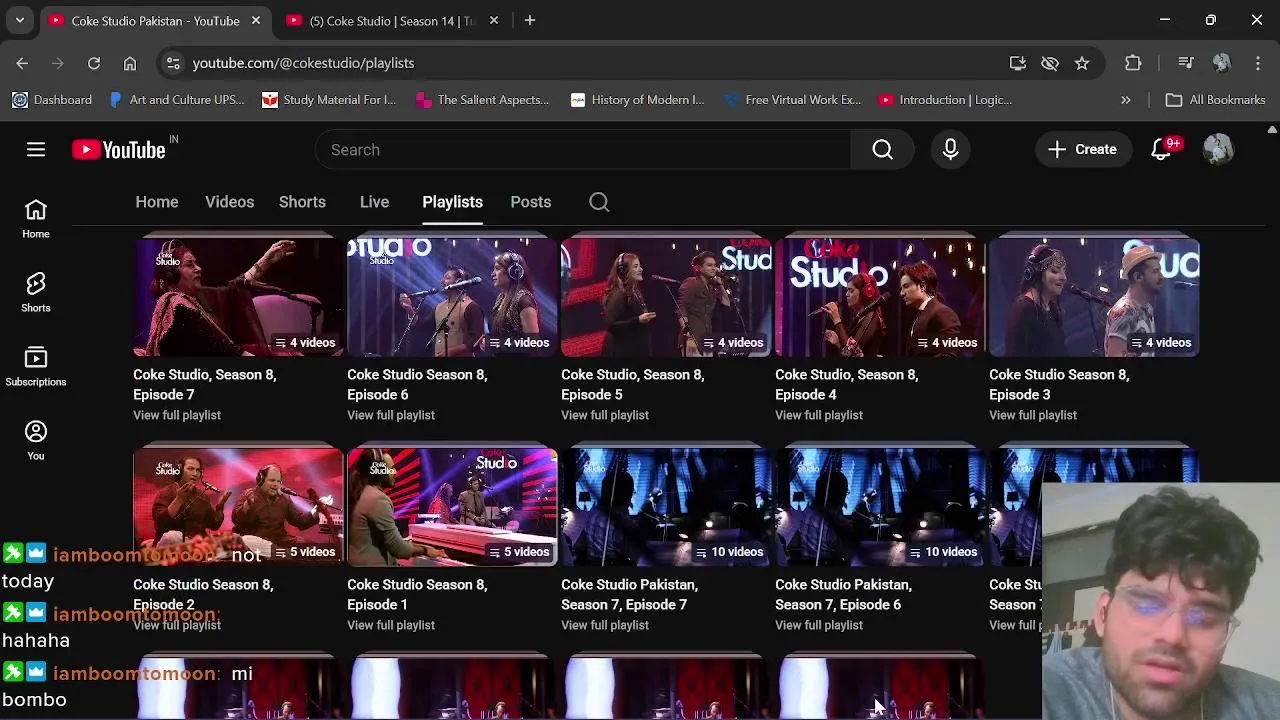
Task: Open the channel Home tab
Action: click(157, 202)
